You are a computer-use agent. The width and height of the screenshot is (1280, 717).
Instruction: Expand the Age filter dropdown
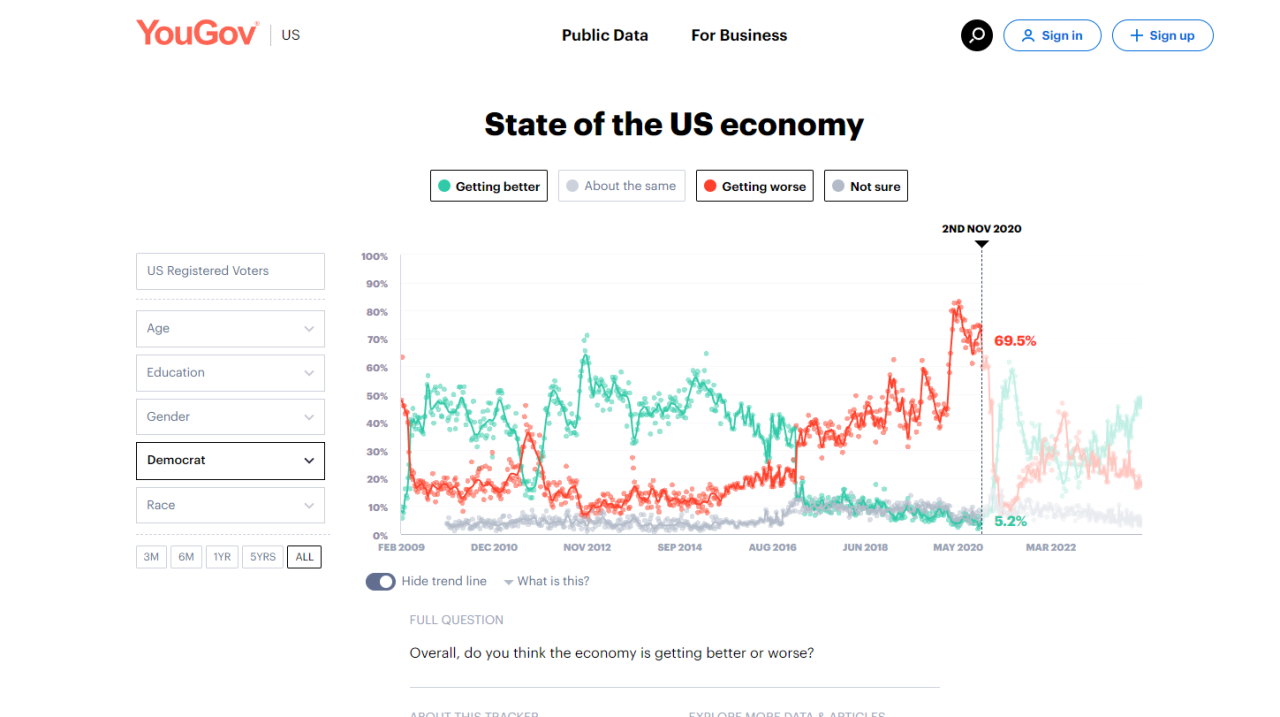coord(230,328)
